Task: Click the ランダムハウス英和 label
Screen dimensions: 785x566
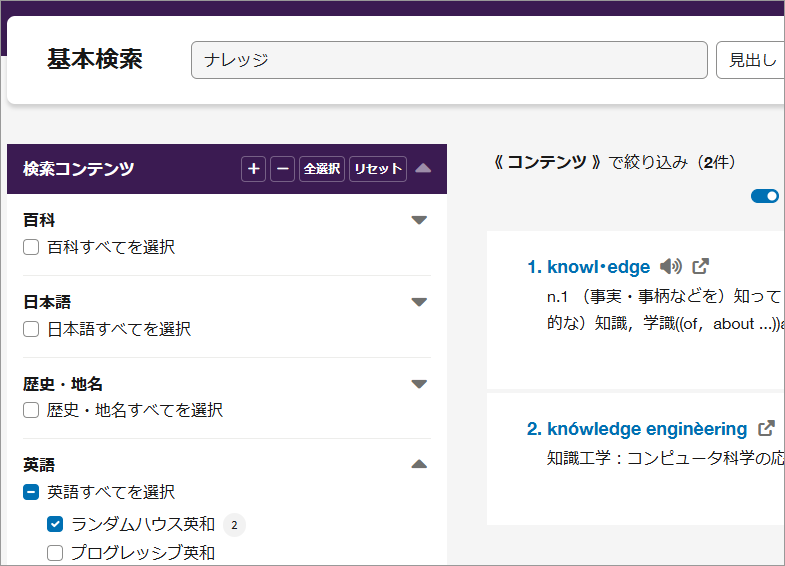Action: pyautogui.click(x=143, y=524)
